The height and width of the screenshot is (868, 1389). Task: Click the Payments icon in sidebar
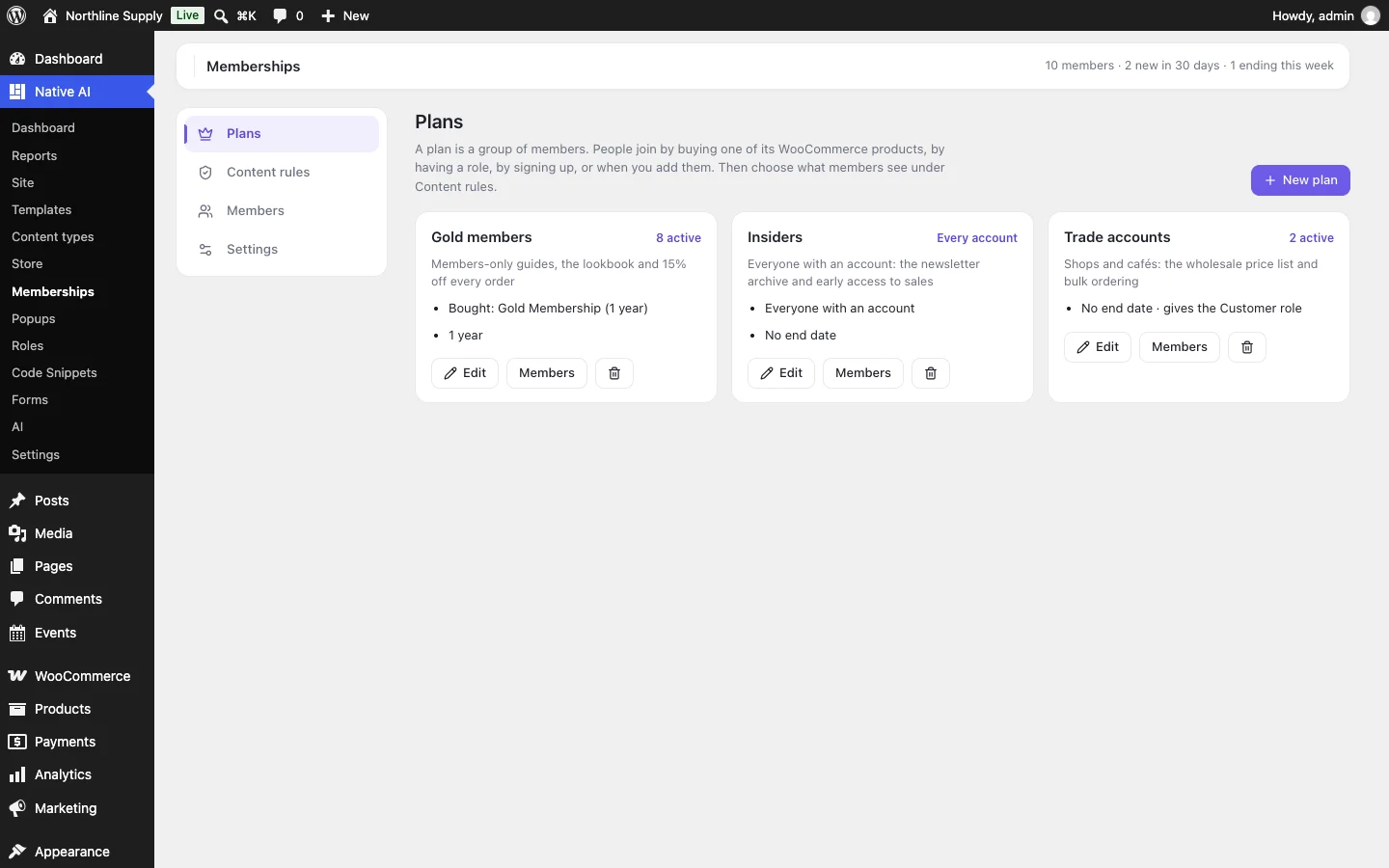pos(17,742)
